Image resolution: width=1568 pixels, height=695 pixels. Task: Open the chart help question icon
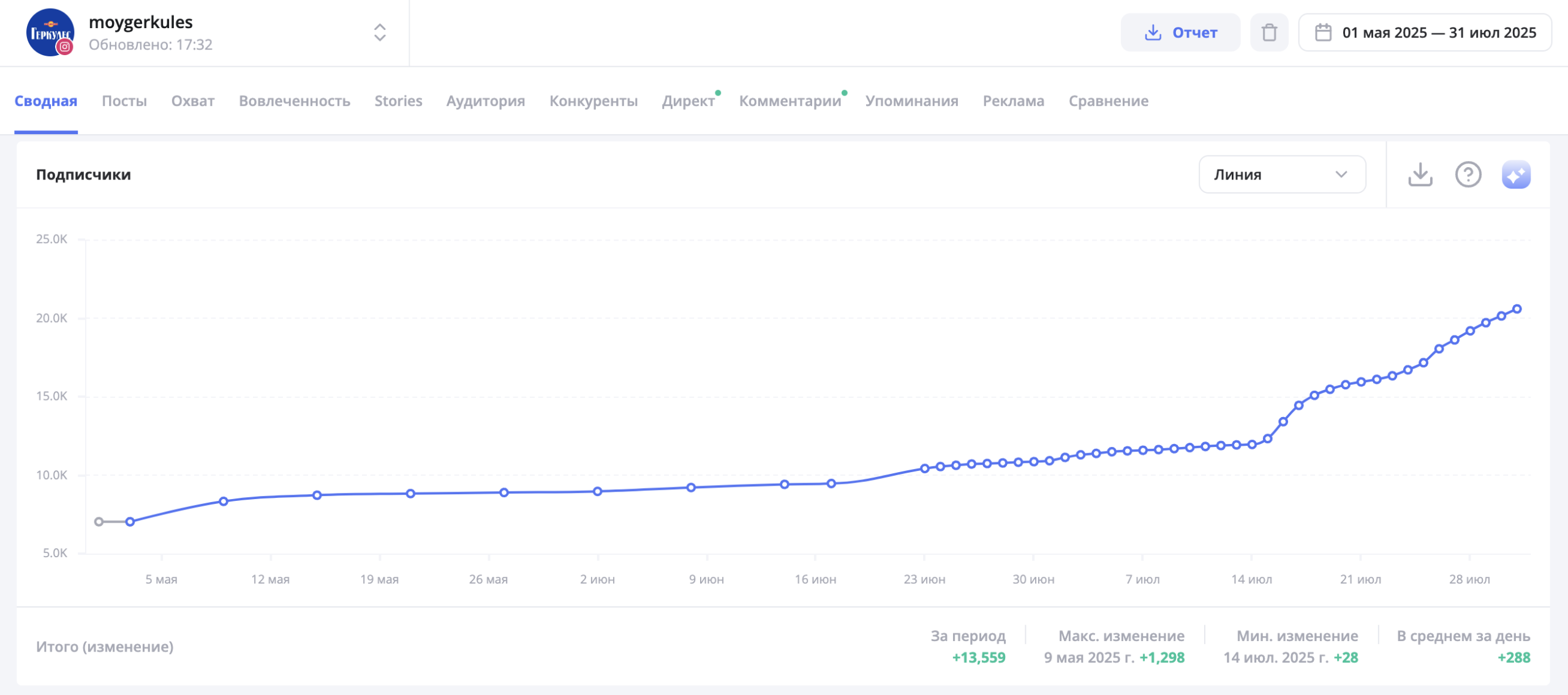[1468, 175]
